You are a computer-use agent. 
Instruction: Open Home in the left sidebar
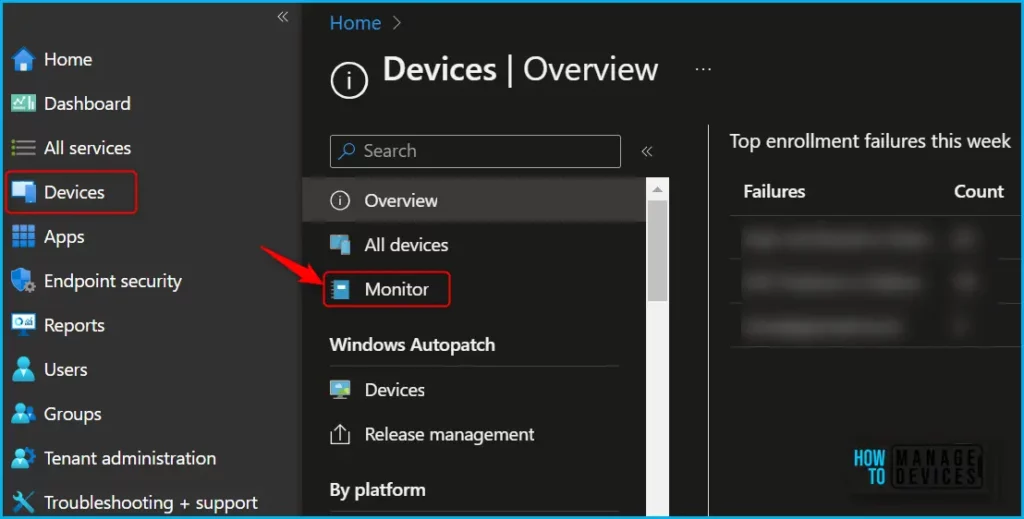pos(68,59)
